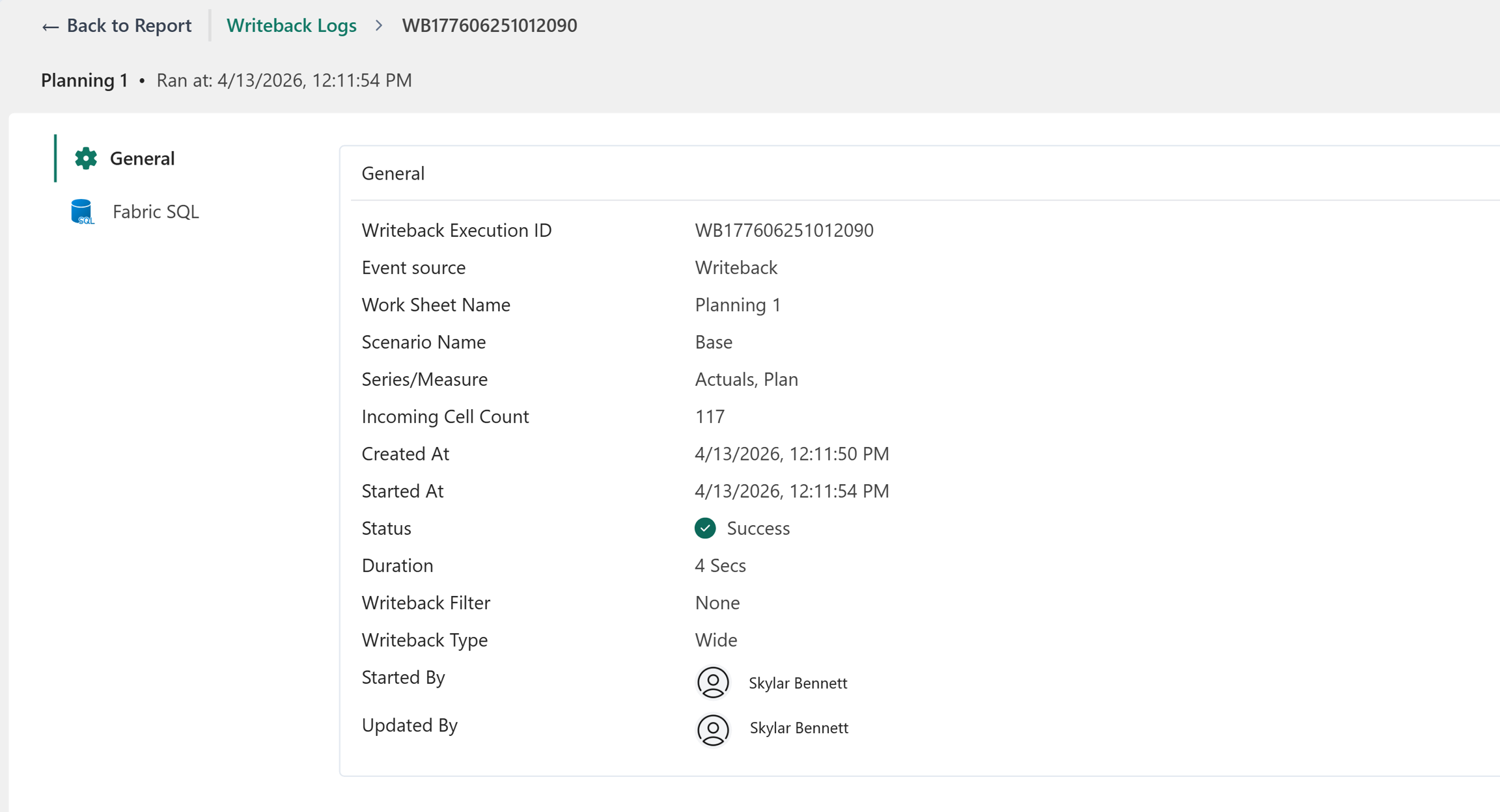
Task: Open the Writeback Logs breadcrumb link
Action: coord(291,25)
